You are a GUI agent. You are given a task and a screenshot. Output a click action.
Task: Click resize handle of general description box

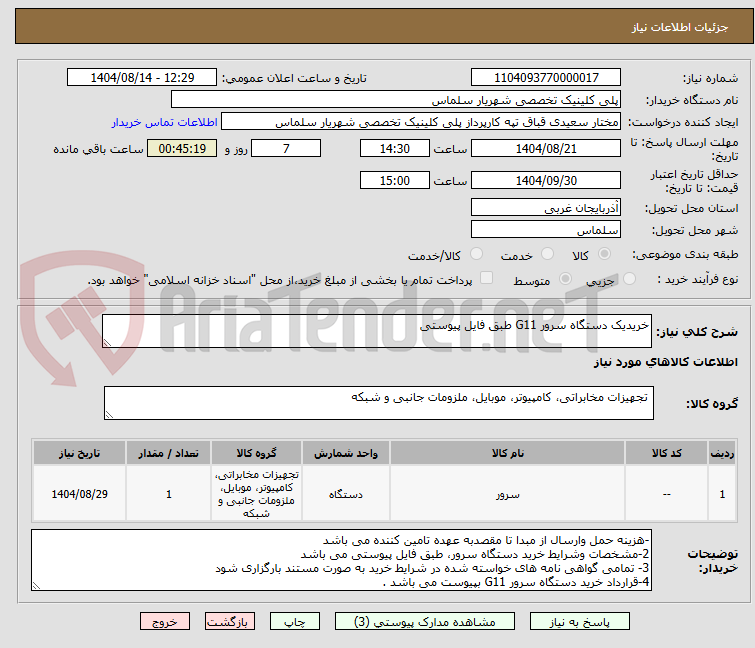point(107,342)
